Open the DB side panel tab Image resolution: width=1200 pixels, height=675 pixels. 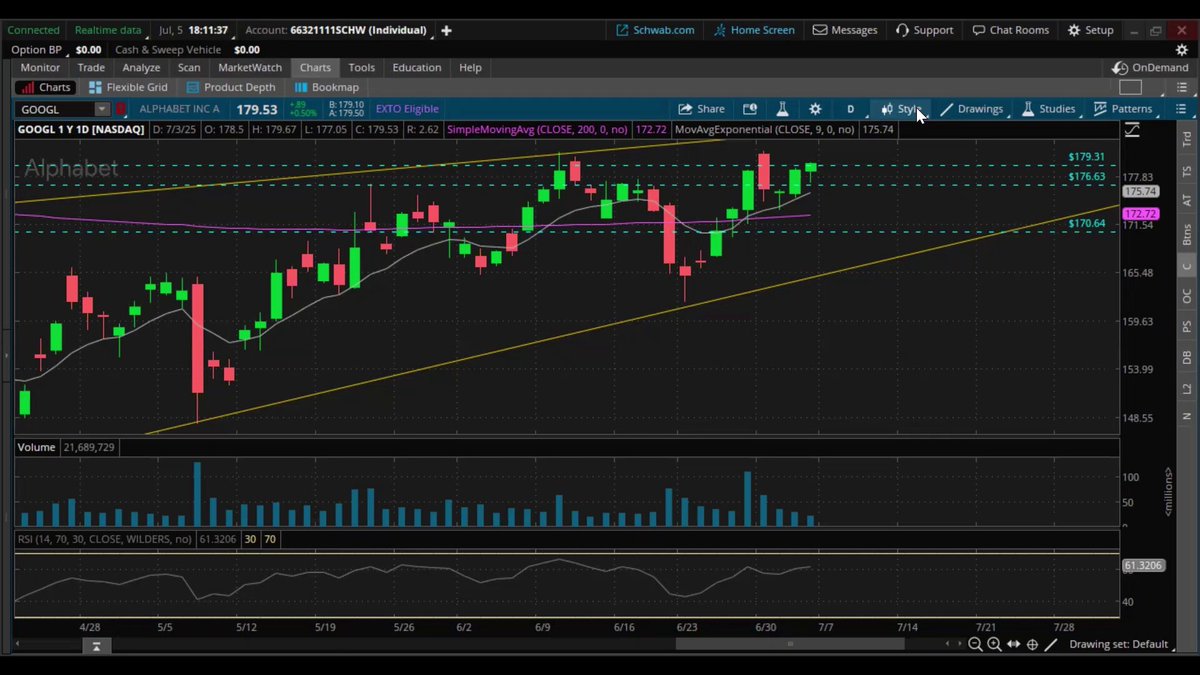click(x=1187, y=357)
